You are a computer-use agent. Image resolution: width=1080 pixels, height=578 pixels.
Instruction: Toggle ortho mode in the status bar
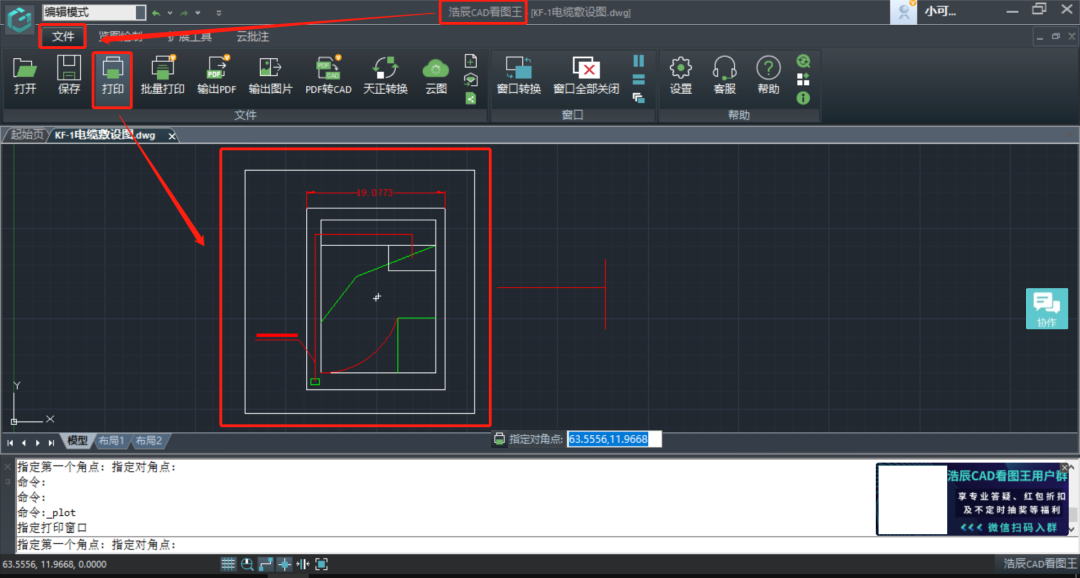click(x=266, y=565)
